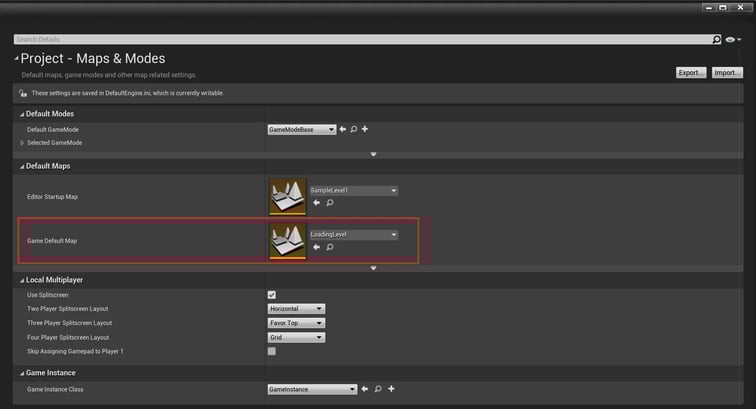Open Four Player Splitscreen Layout dropdown

point(296,338)
